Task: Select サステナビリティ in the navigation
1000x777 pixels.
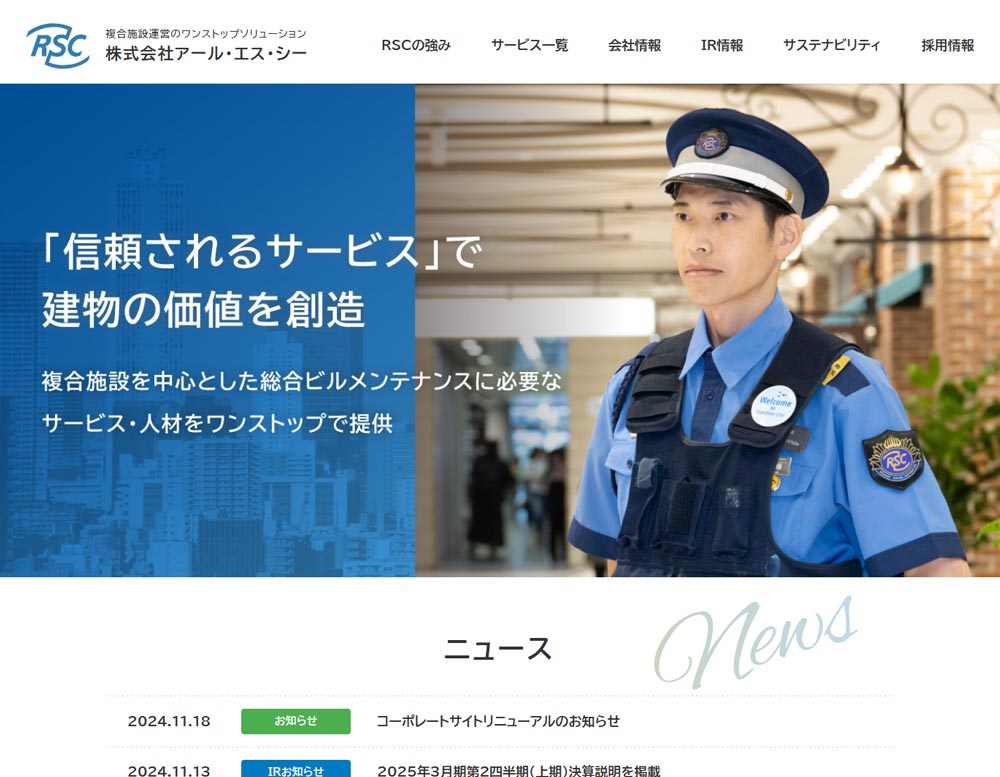Action: point(832,45)
